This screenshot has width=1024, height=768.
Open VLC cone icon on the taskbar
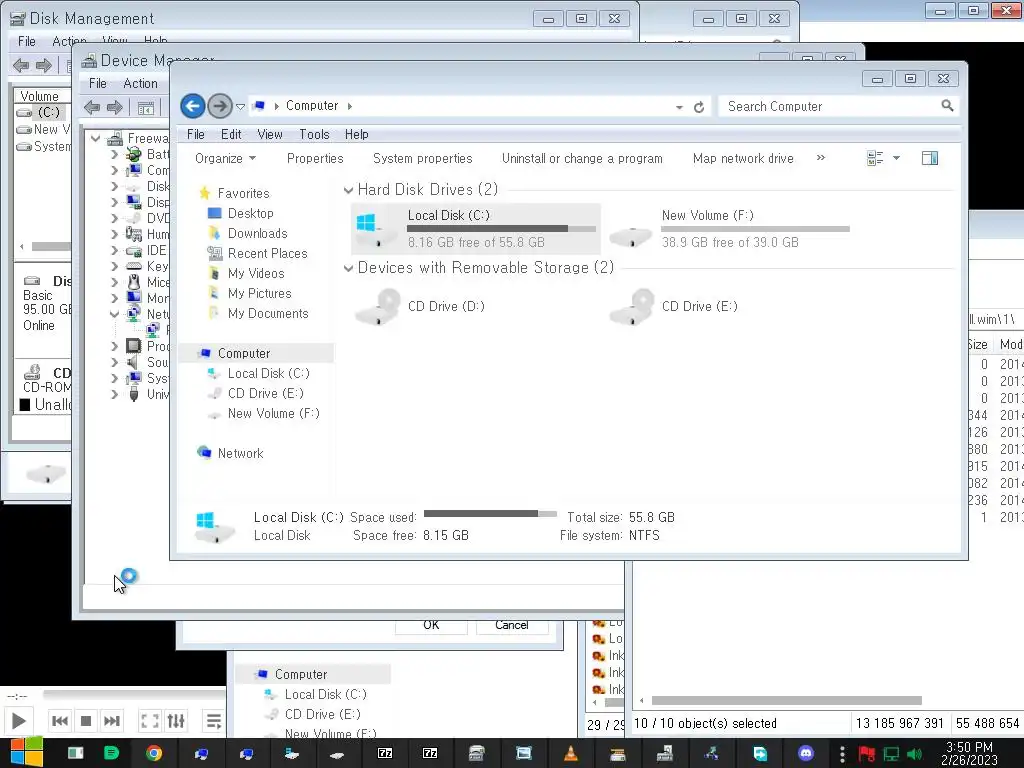tap(570, 754)
